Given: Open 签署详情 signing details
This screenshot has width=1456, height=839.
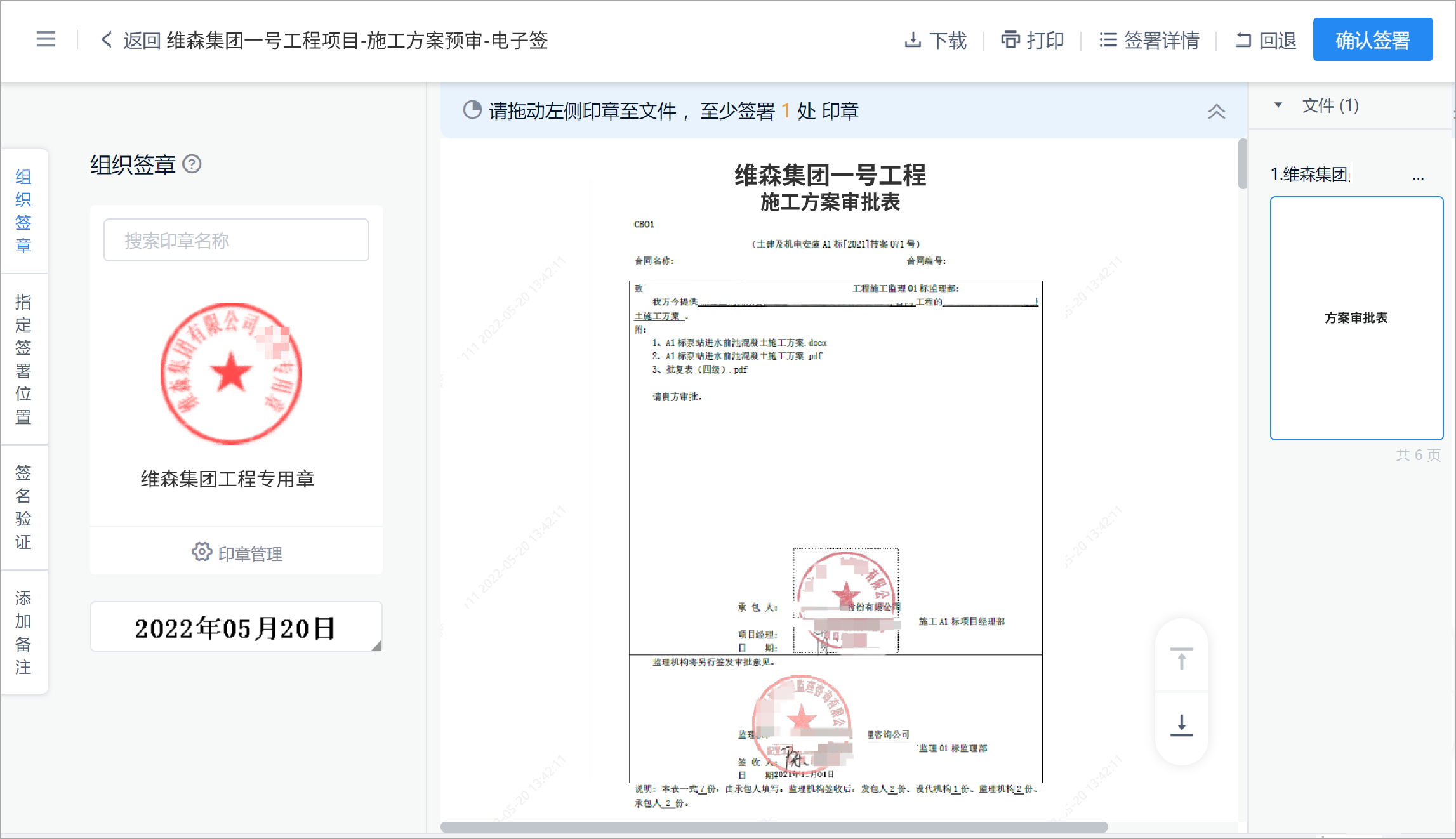Looking at the screenshot, I should pyautogui.click(x=1149, y=40).
